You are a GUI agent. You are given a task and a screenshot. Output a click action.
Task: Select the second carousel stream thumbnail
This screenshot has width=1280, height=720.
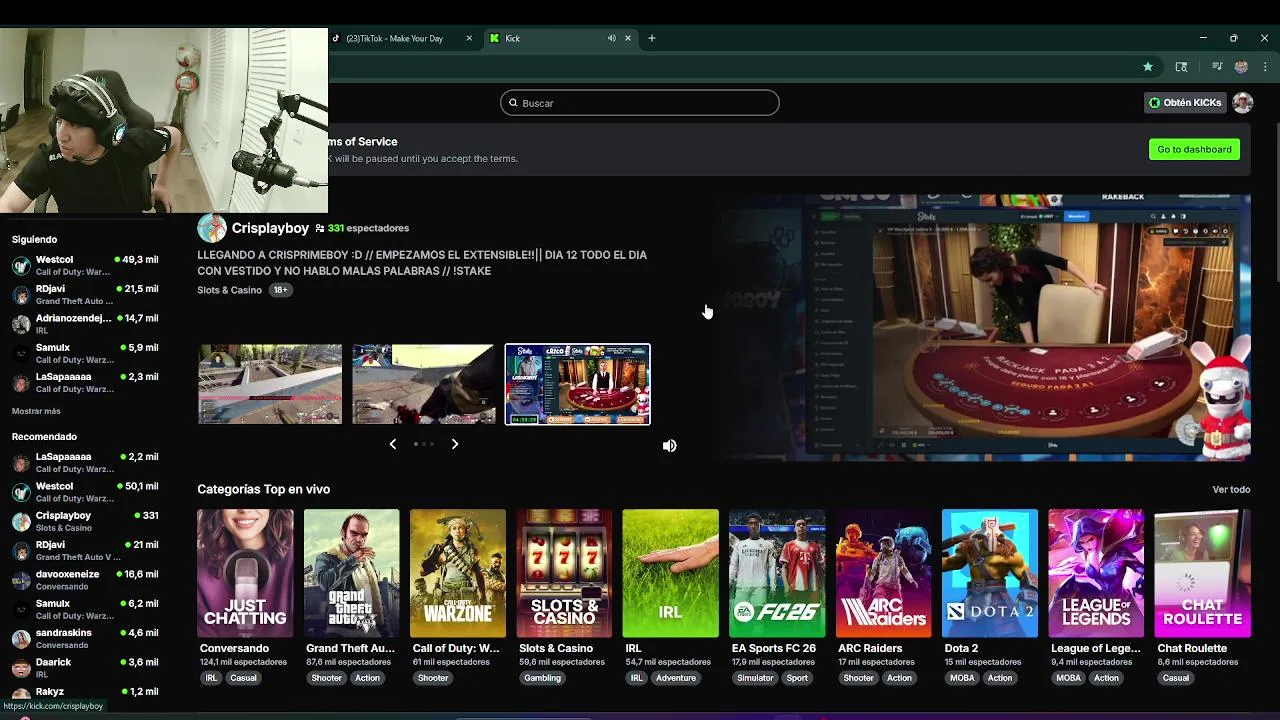coord(423,384)
